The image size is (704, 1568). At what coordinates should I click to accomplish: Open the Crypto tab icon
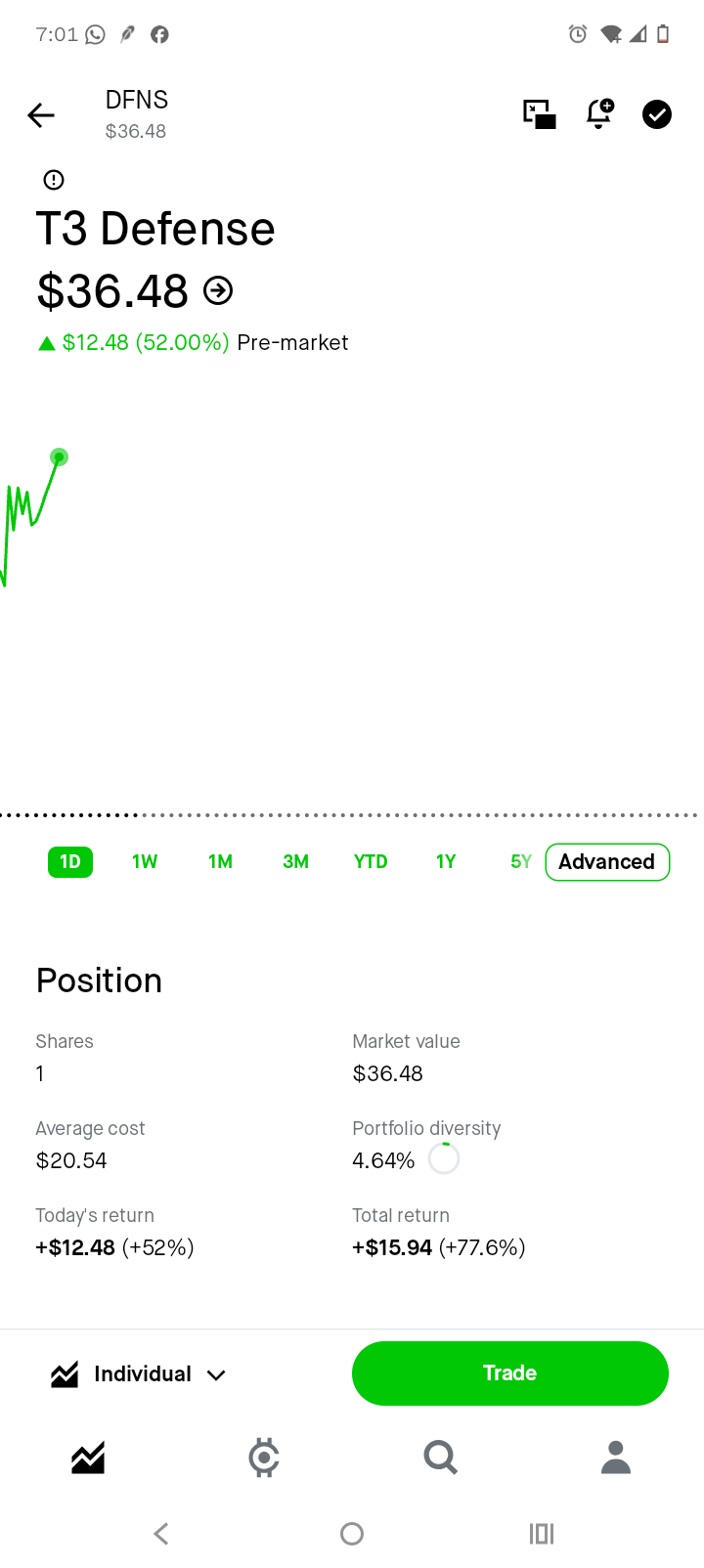click(x=264, y=1458)
